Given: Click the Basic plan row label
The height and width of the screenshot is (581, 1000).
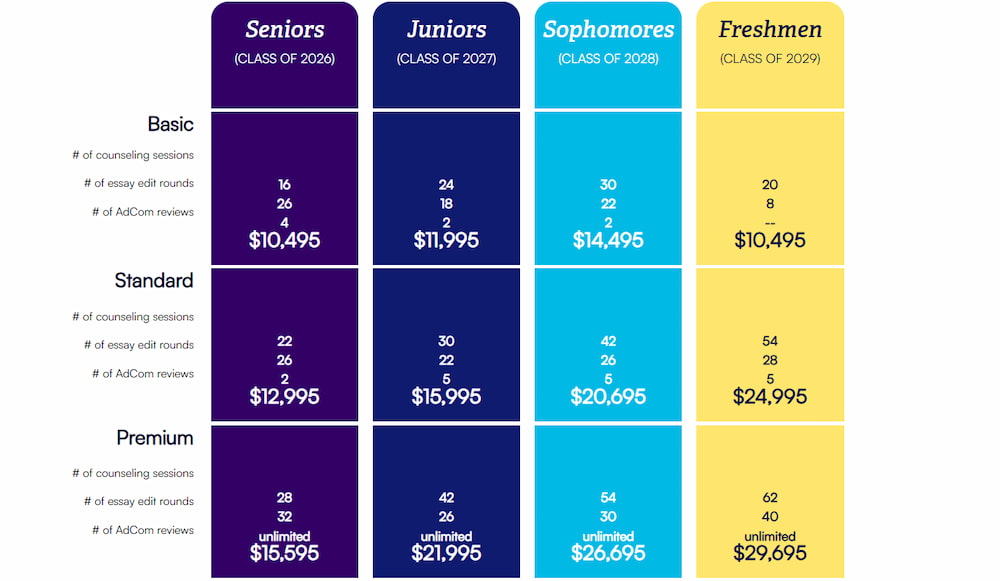Looking at the screenshot, I should pos(170,124).
